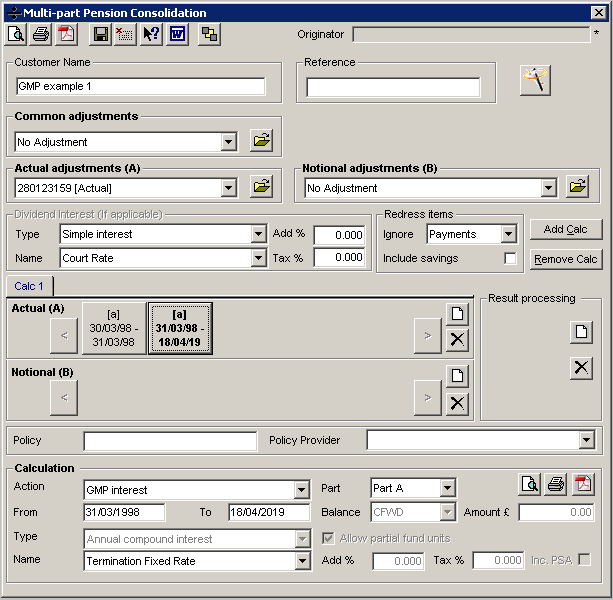Screen dimensions: 613x600
Task: Click the Calculation Add % field
Action: 398,561
